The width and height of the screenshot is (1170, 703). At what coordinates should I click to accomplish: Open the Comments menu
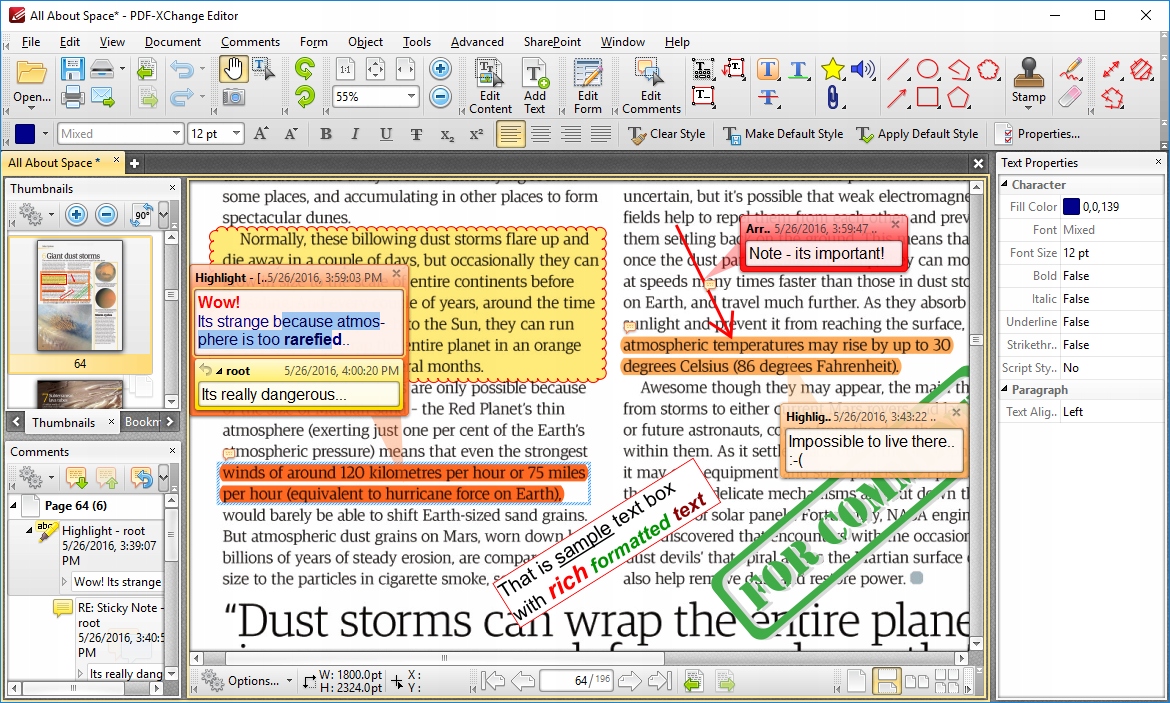pyautogui.click(x=250, y=42)
